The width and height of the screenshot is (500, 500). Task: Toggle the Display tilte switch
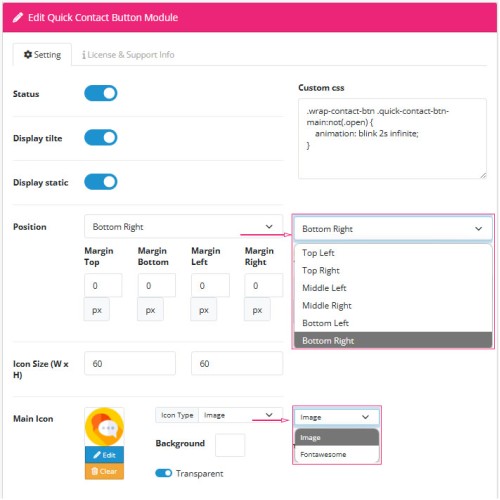101,138
